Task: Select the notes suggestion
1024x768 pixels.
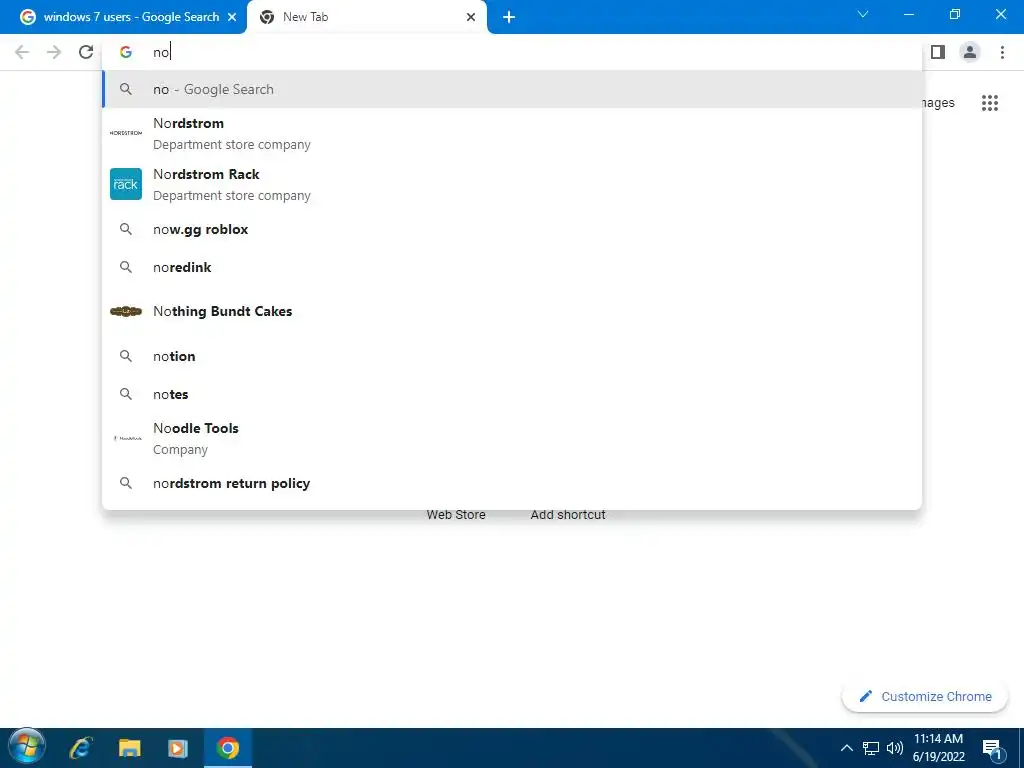Action: point(512,394)
